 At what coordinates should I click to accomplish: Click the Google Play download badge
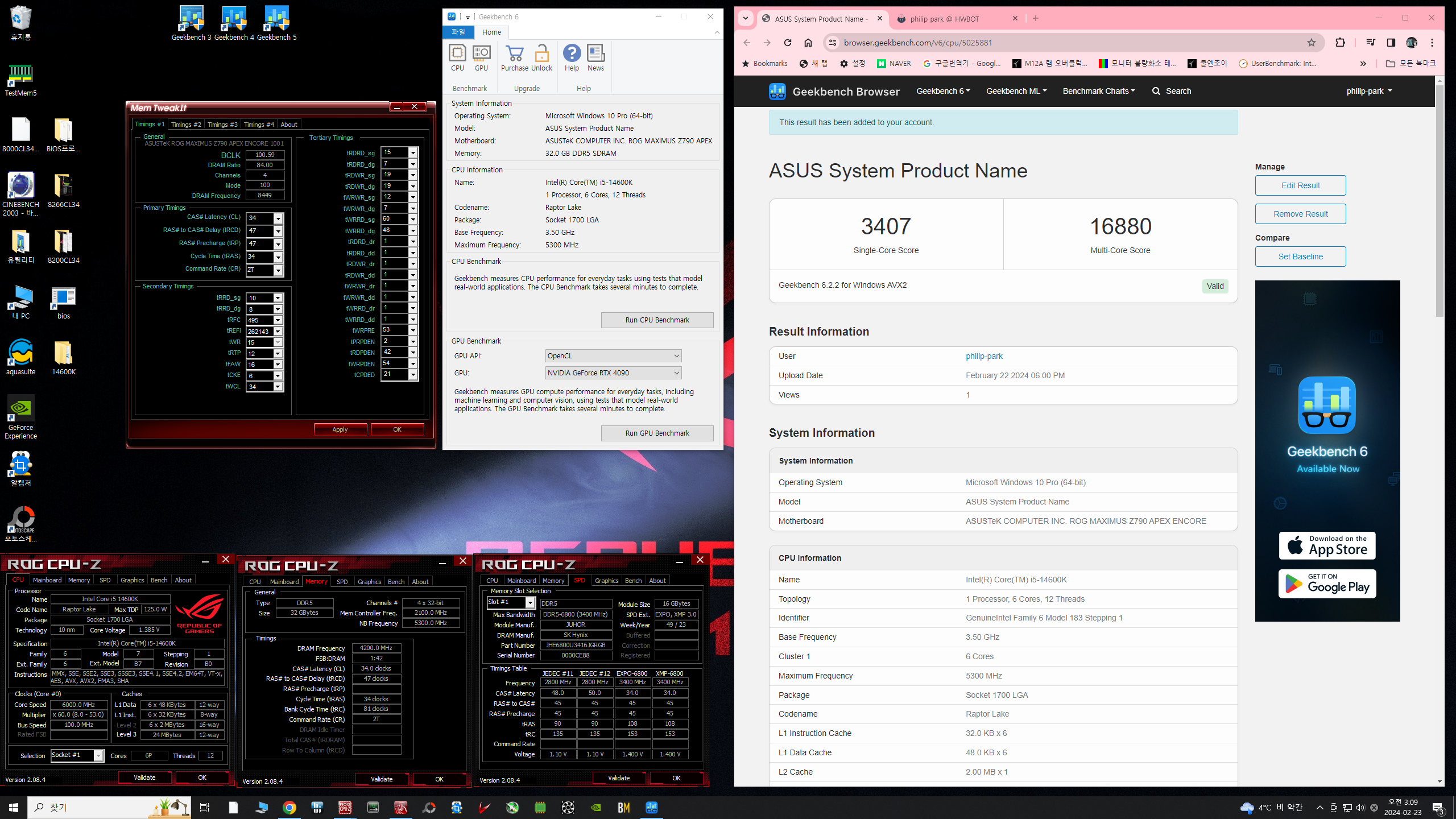(x=1327, y=584)
